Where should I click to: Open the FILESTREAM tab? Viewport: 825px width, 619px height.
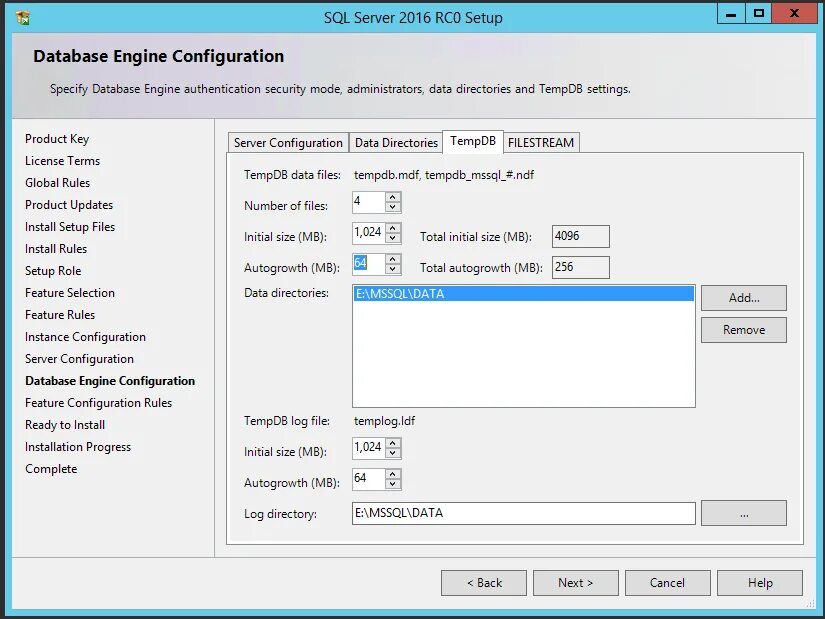[x=541, y=143]
